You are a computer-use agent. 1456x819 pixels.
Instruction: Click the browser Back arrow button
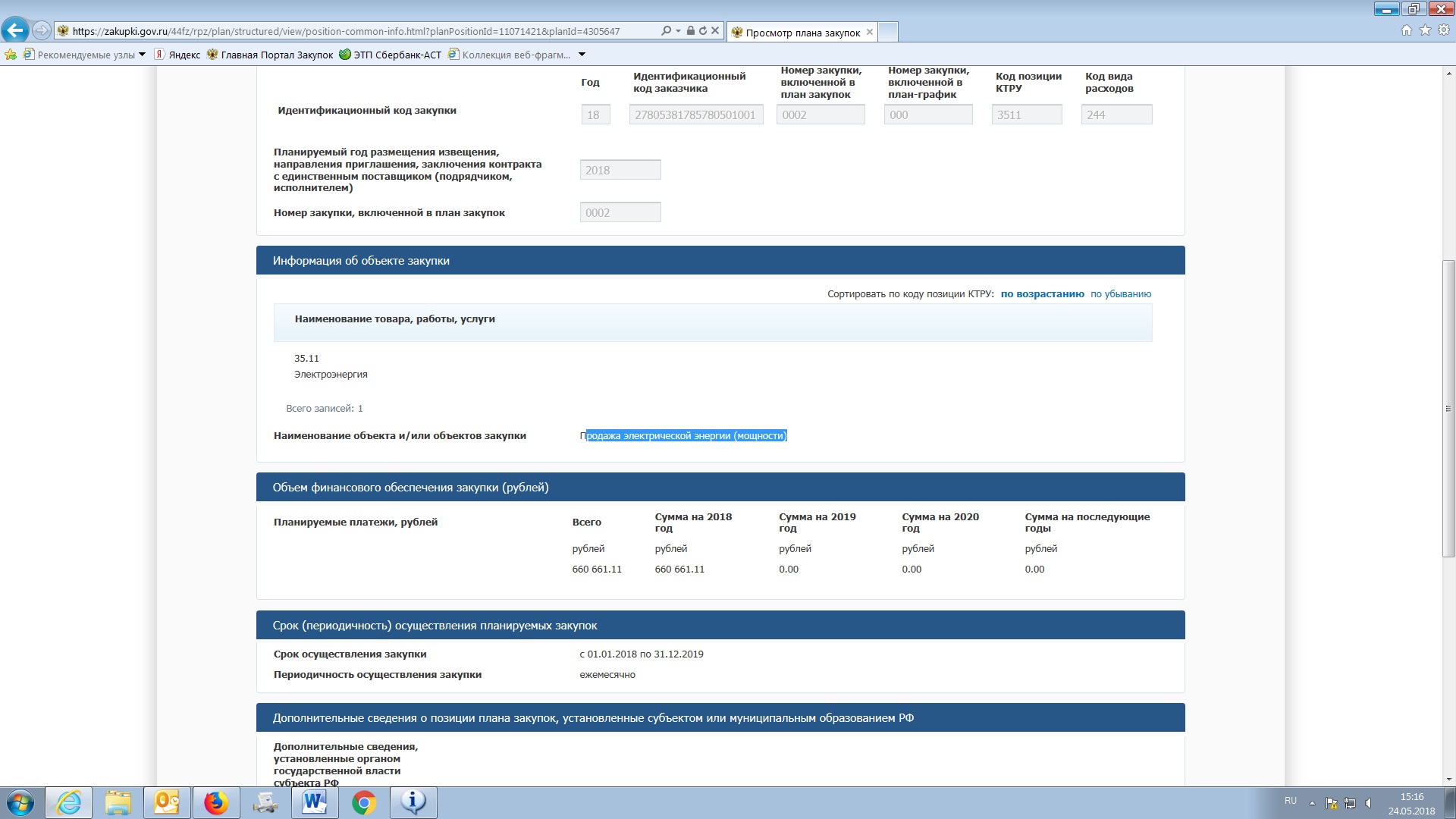pyautogui.click(x=15, y=30)
